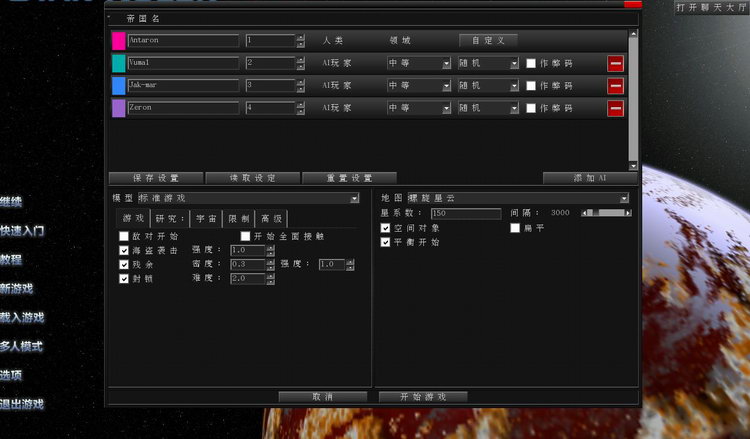Select 快速入门 in main menu

pyautogui.click(x=22, y=230)
